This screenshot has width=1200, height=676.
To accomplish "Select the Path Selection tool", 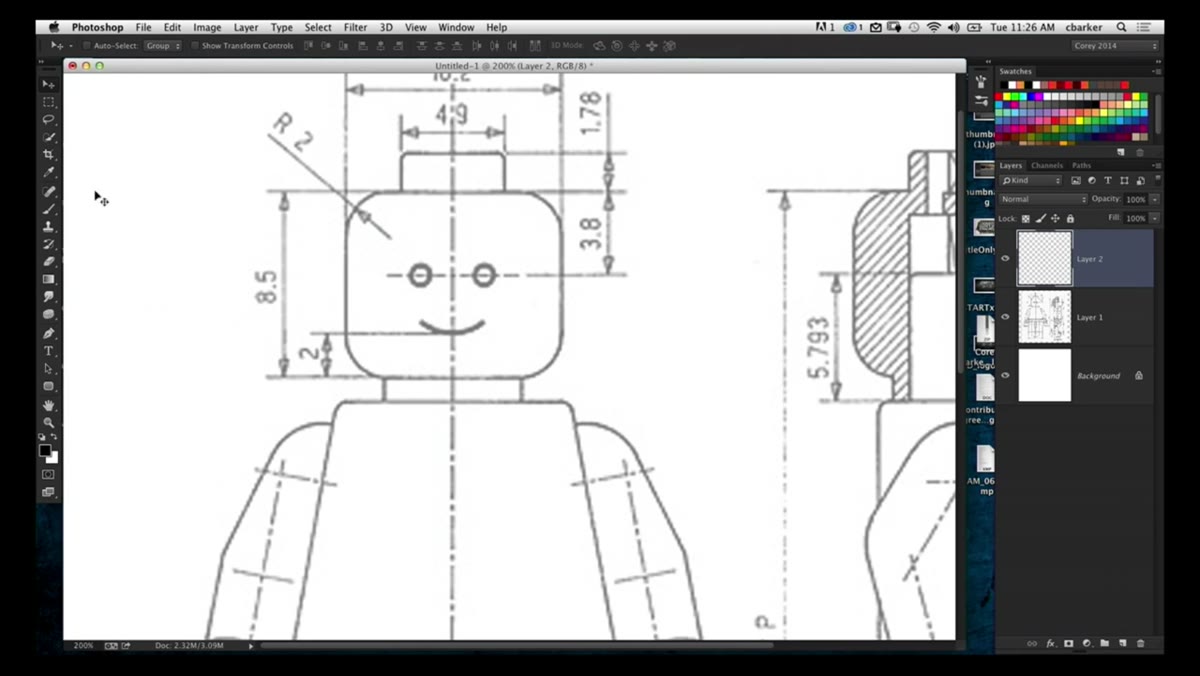I will (x=48, y=369).
